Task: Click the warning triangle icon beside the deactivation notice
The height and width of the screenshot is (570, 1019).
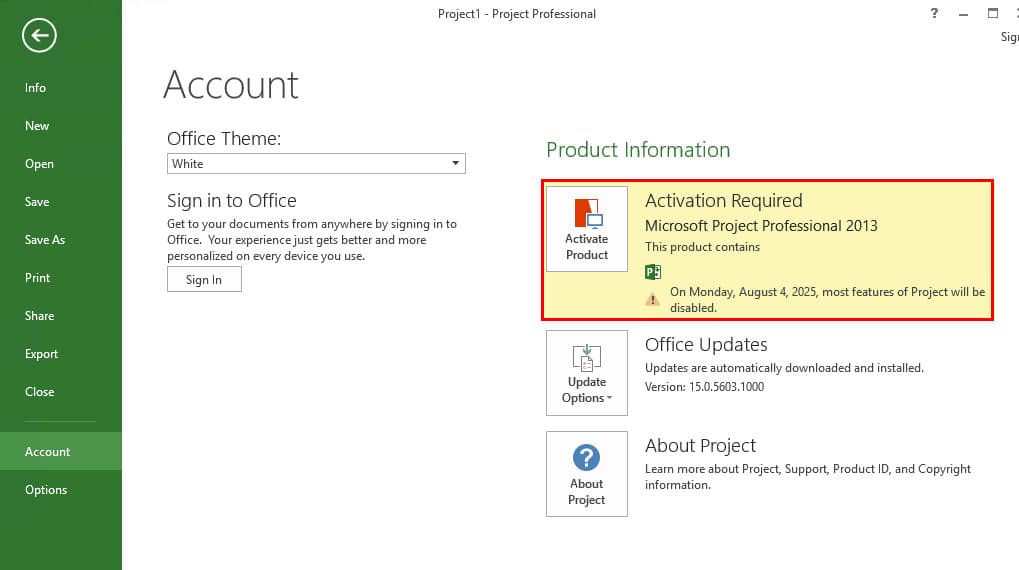Action: point(652,300)
